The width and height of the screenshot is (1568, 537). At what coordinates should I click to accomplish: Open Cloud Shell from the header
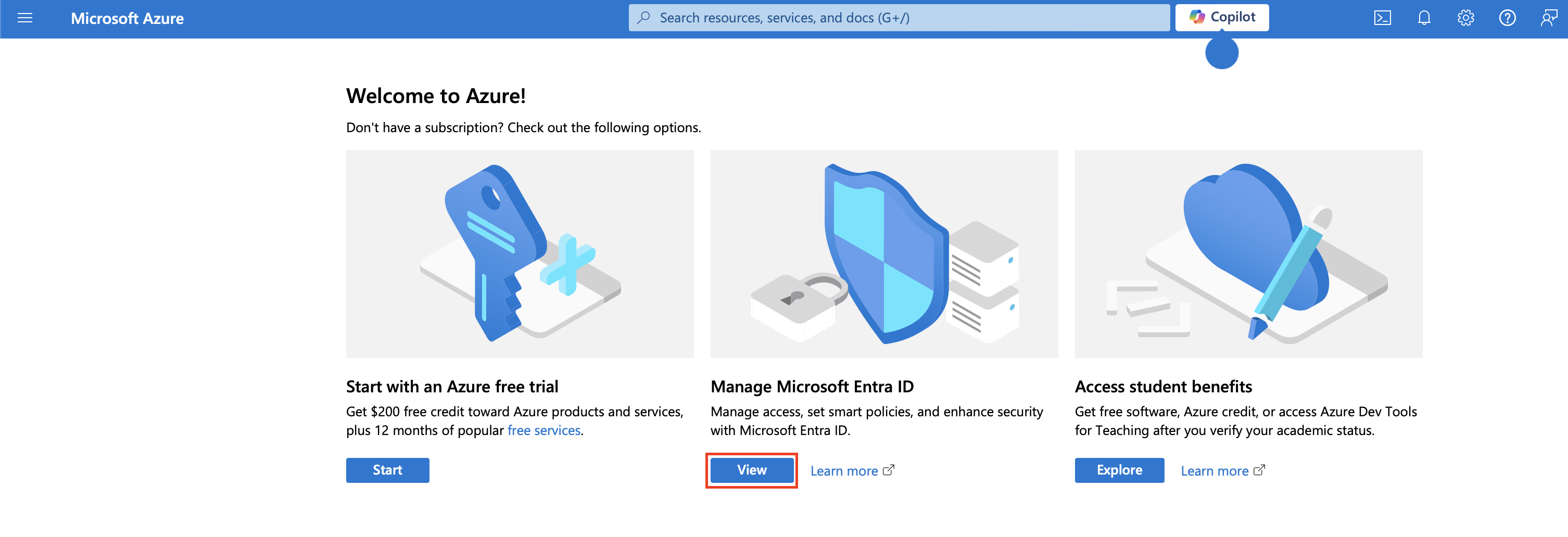tap(1382, 18)
